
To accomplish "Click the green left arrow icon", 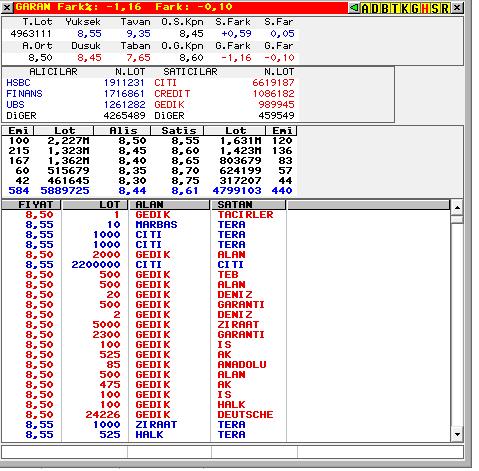I will pos(354,7).
